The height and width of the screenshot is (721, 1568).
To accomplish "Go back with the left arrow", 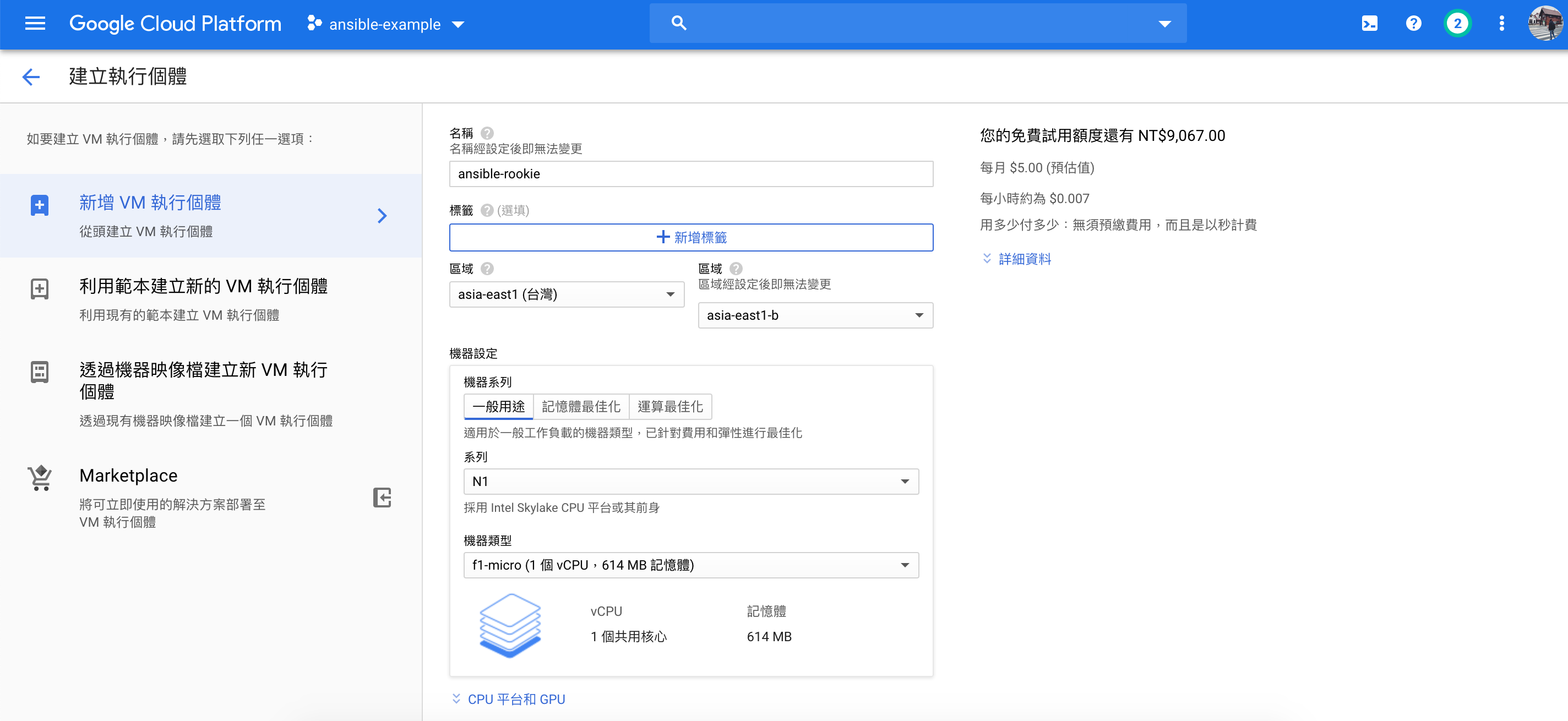I will [31, 77].
